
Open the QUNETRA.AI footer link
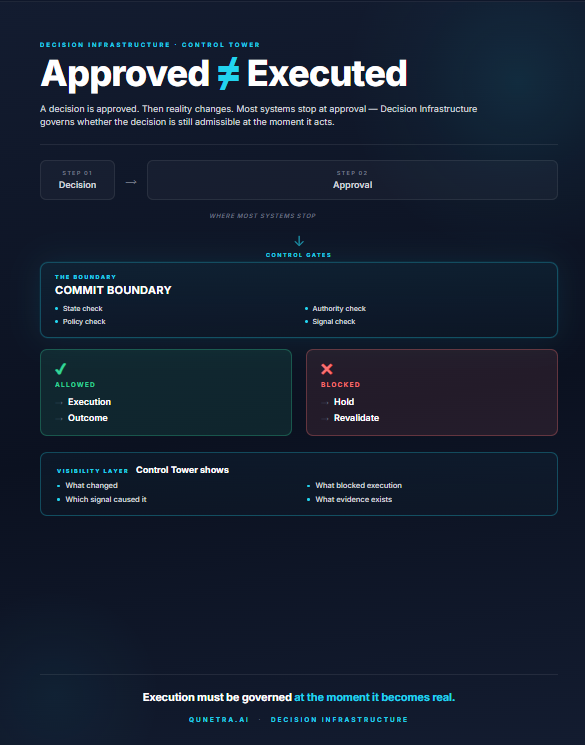[x=219, y=719]
